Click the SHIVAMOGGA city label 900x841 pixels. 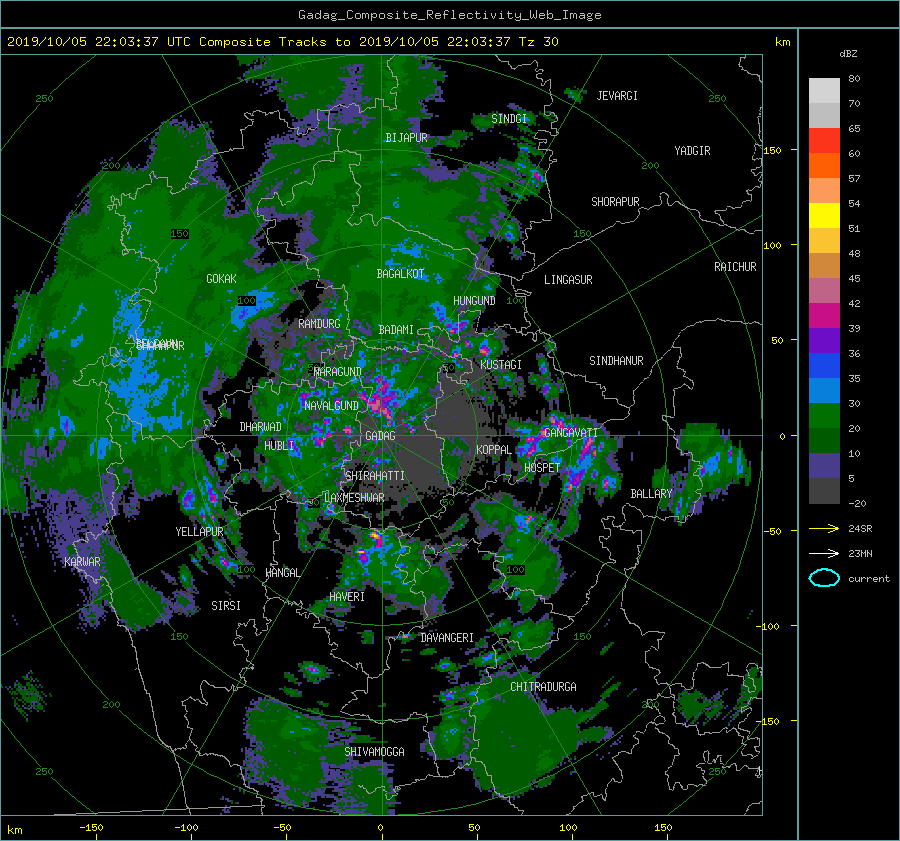tap(374, 752)
